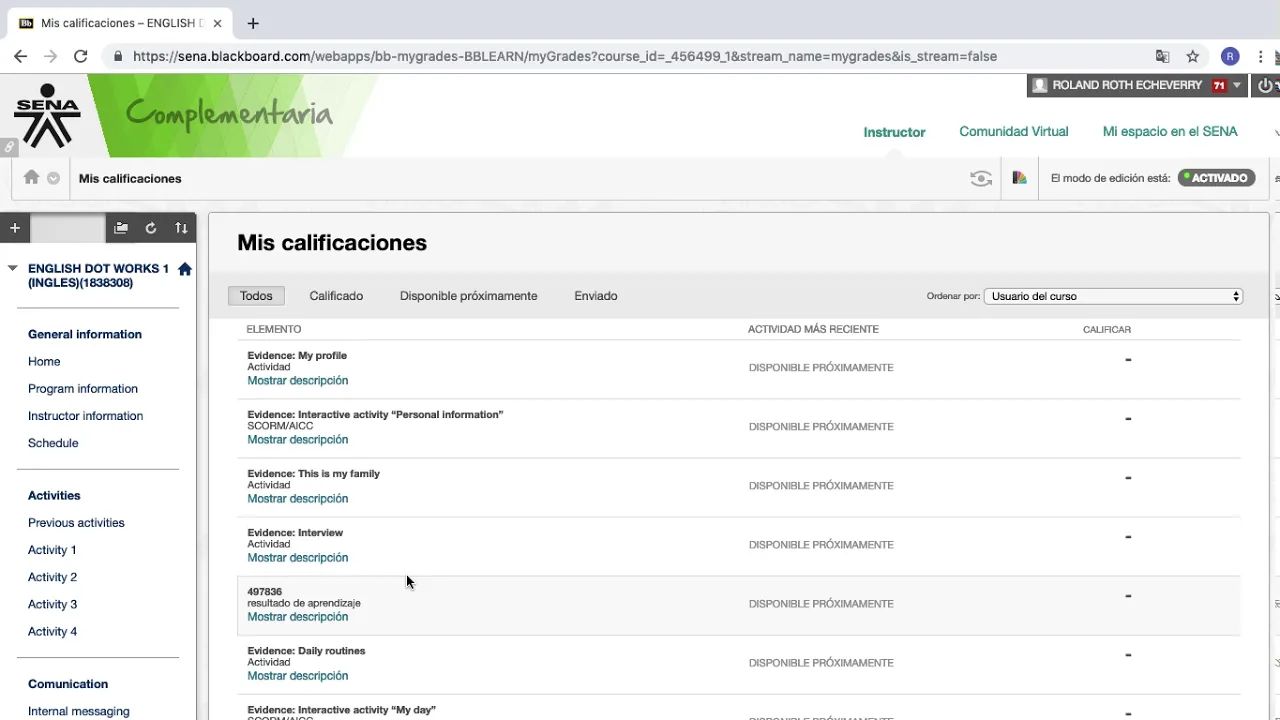Click the Mis calificaciones page heading
Viewport: 1280px width, 720px height.
332,243
